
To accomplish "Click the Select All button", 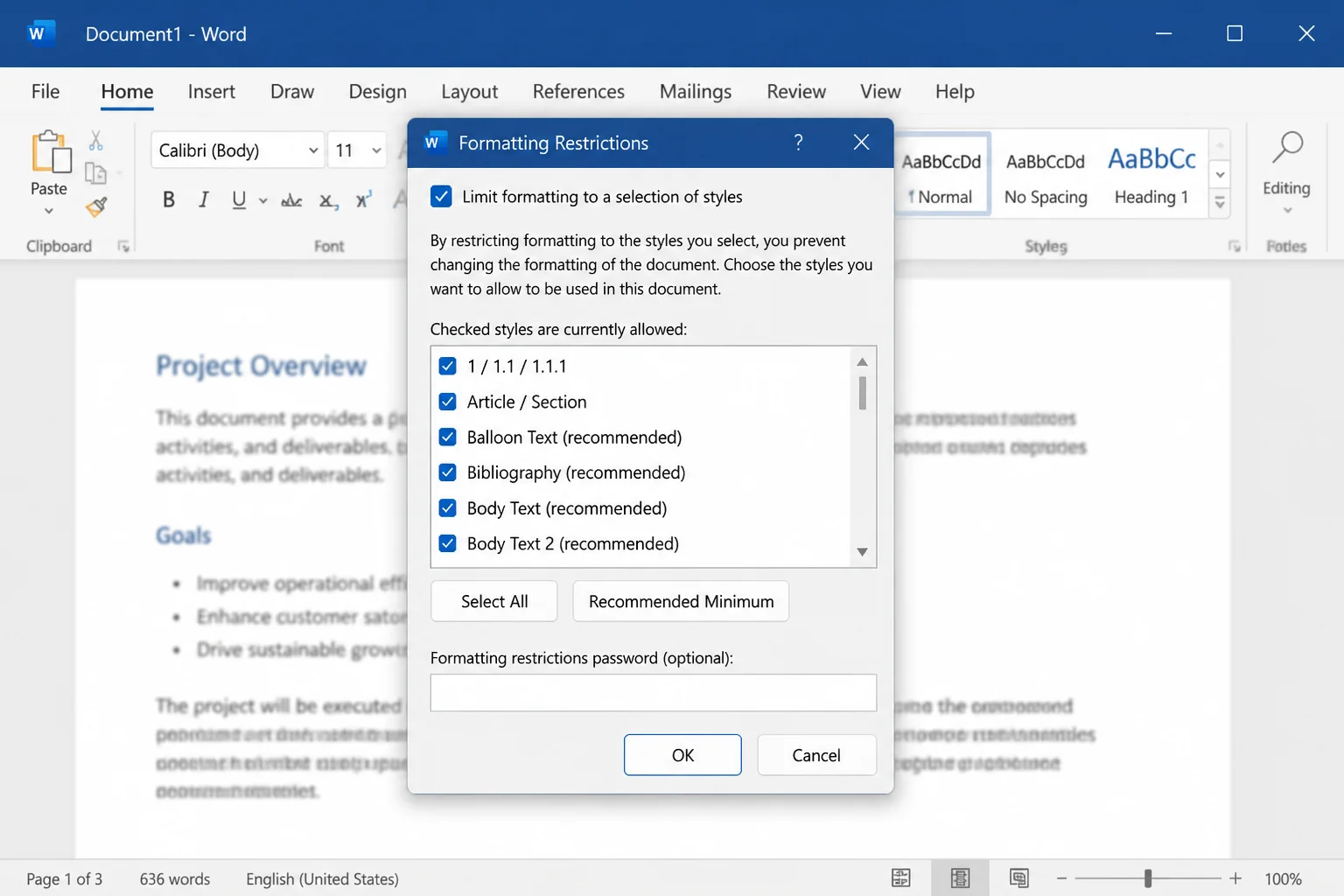I will 494,601.
